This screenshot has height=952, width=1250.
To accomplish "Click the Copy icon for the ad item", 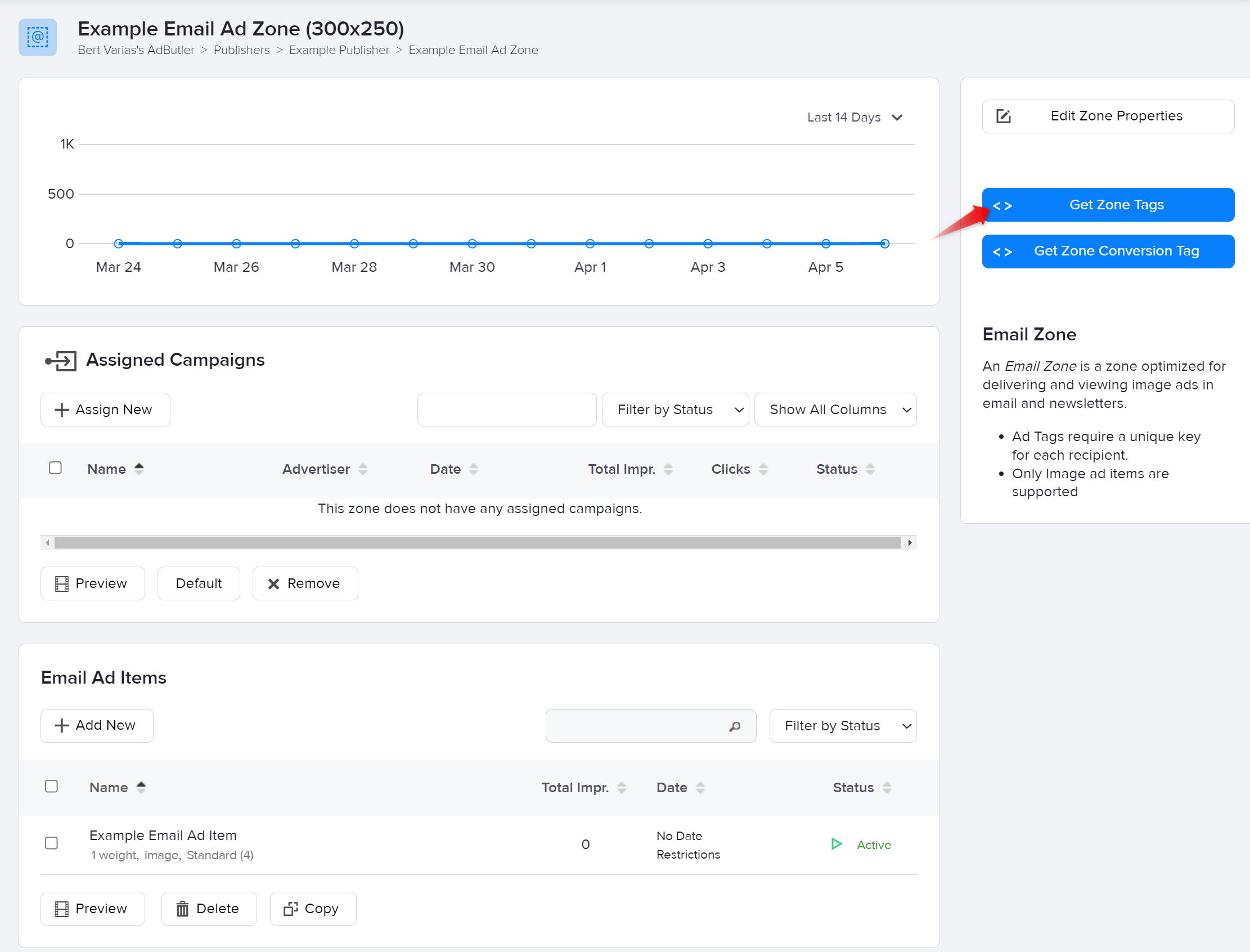I will [290, 908].
